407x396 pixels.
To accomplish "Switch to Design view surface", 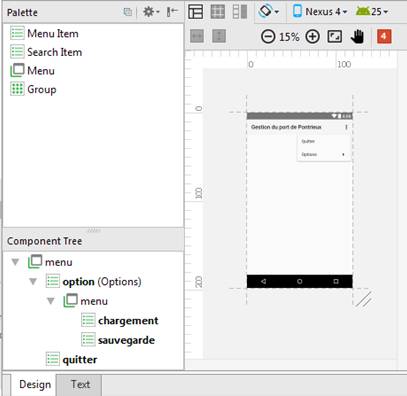I will point(196,12).
